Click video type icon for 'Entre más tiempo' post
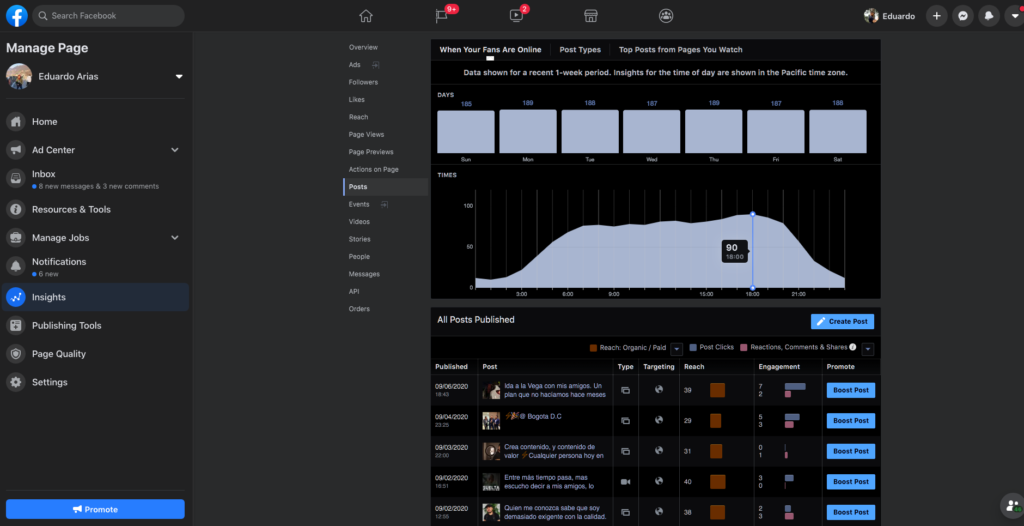Screen dimensions: 1024x526 tap(625, 482)
